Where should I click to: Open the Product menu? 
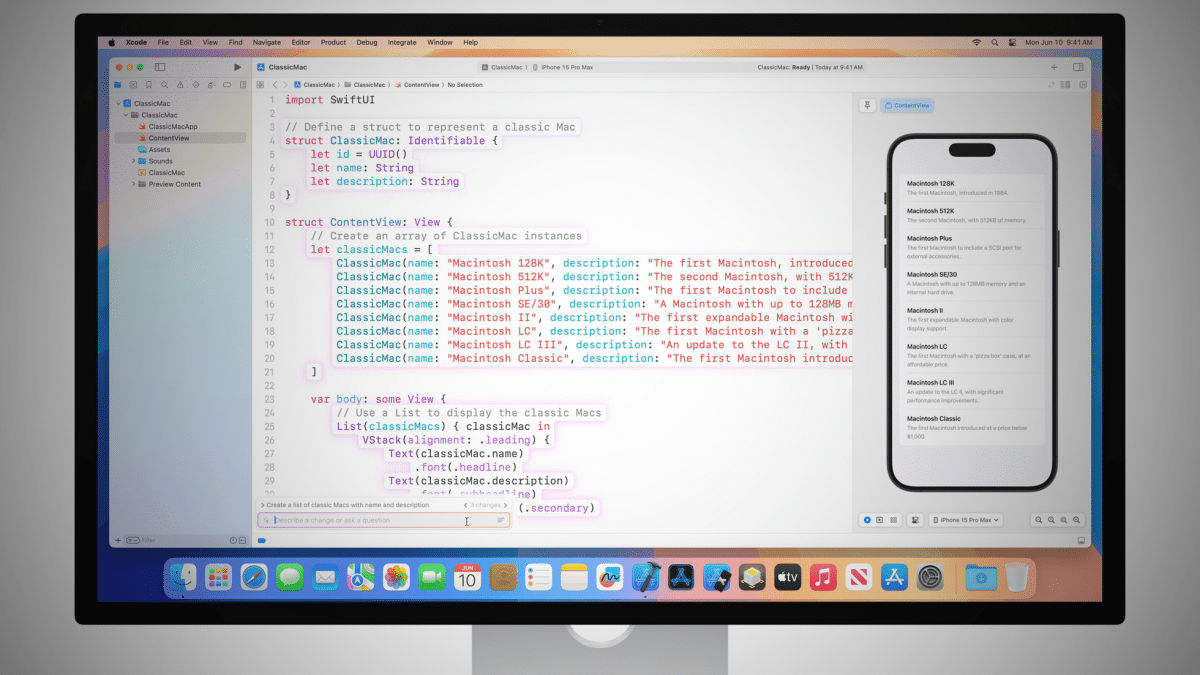tap(333, 43)
